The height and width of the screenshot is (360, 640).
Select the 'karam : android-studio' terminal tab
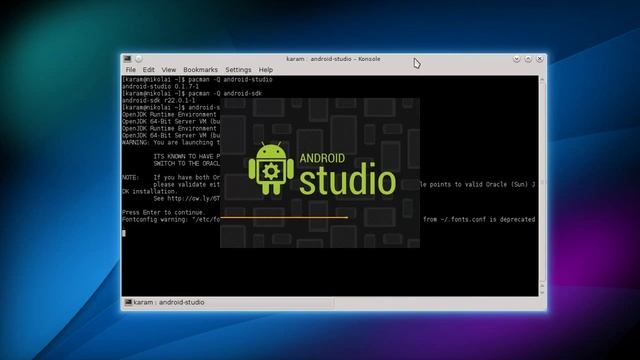click(x=228, y=302)
